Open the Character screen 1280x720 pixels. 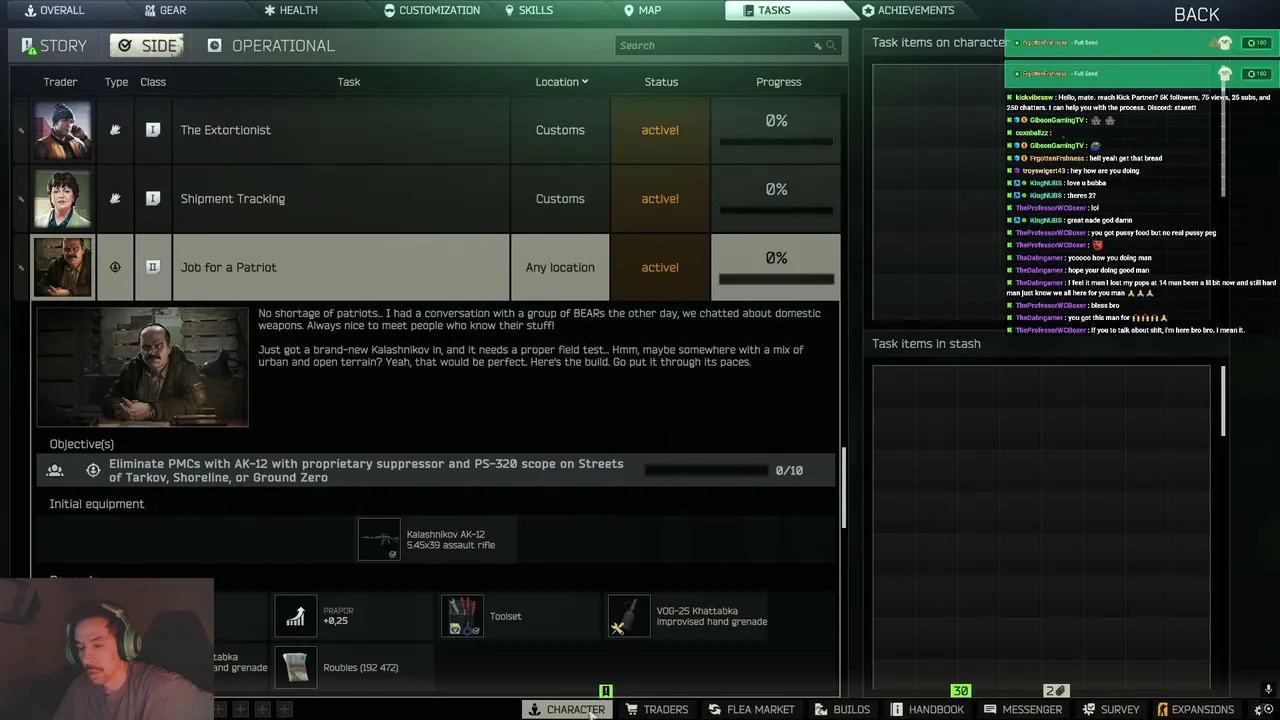(566, 710)
